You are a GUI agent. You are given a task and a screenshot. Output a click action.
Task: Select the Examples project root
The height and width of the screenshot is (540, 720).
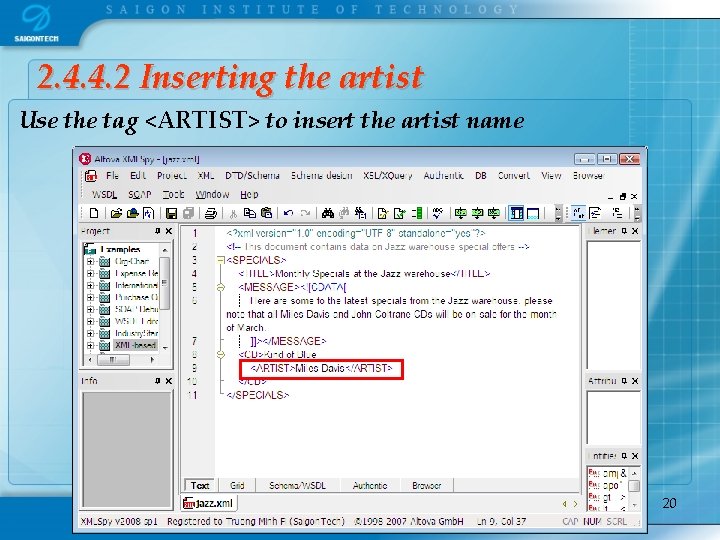pos(120,249)
